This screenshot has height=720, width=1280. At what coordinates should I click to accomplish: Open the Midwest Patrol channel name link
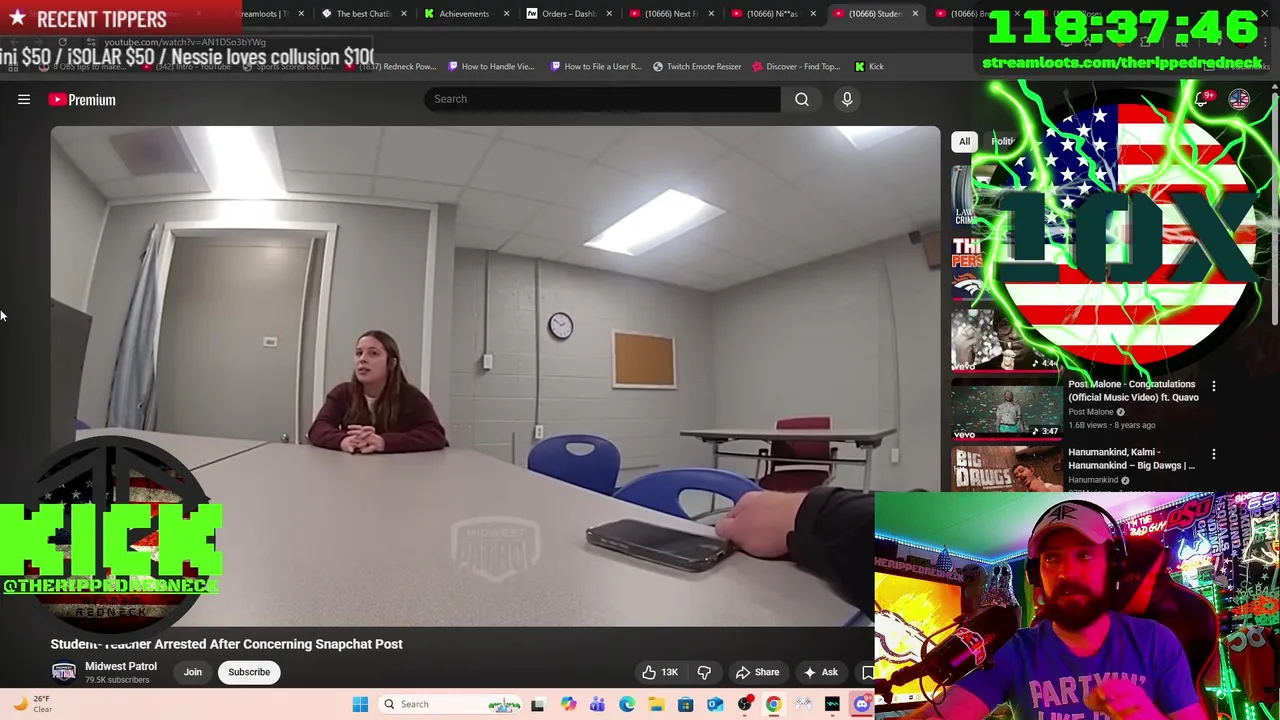coord(121,666)
